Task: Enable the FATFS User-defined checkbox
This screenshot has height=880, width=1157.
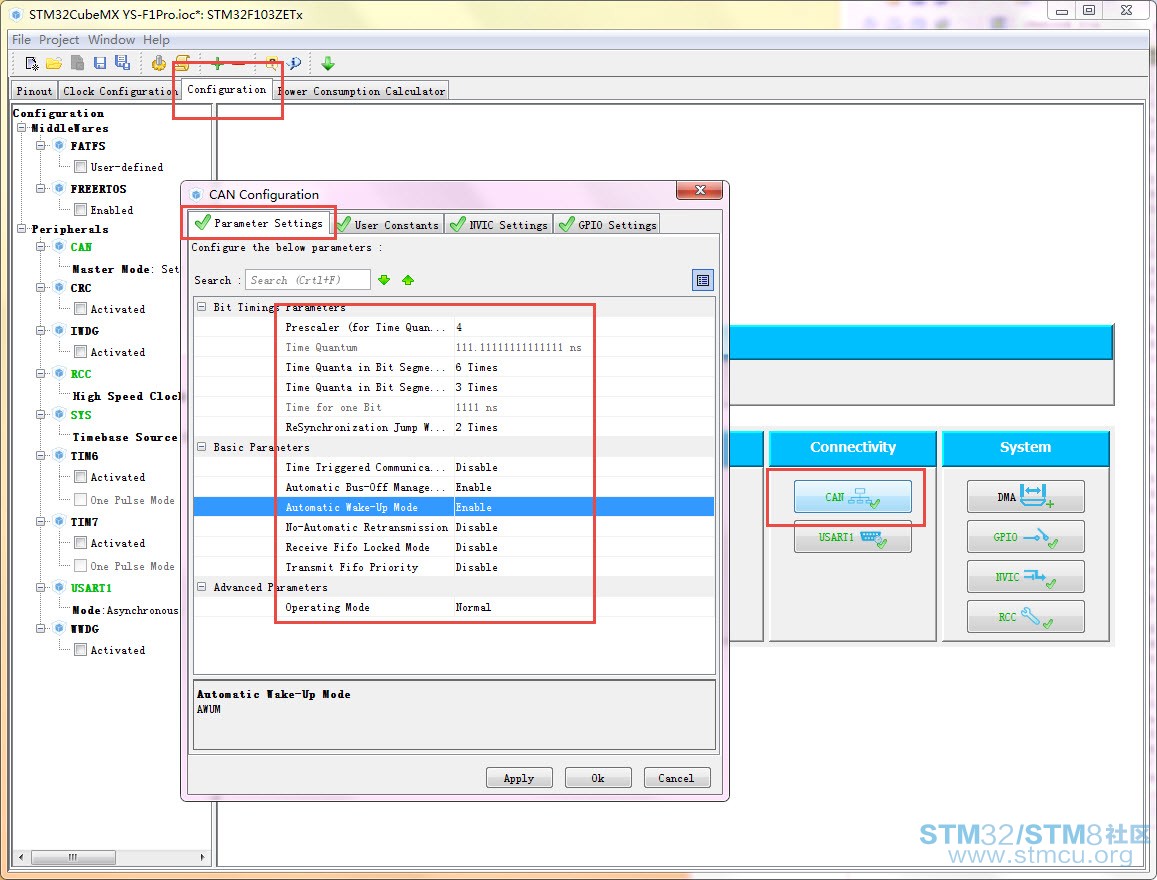Action: (x=80, y=167)
